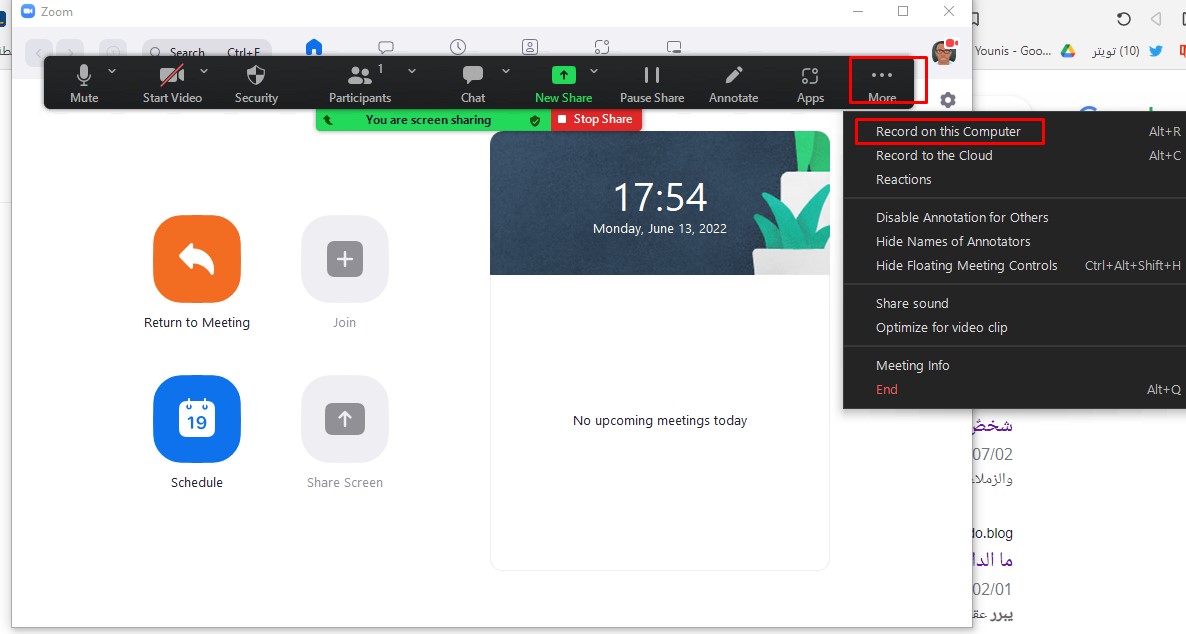Expand the arrow next to Participants

412,71
